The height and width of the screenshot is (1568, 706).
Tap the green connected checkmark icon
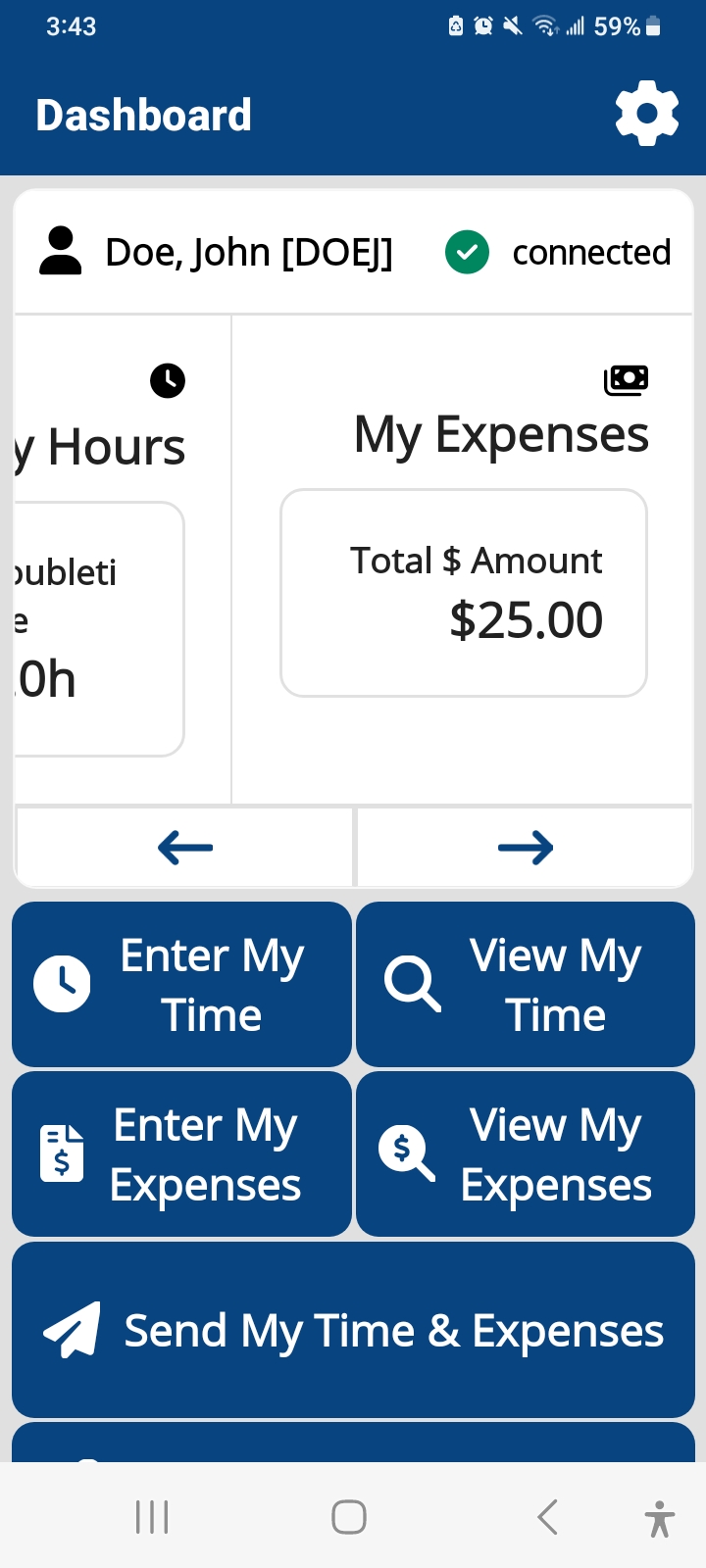tap(467, 252)
